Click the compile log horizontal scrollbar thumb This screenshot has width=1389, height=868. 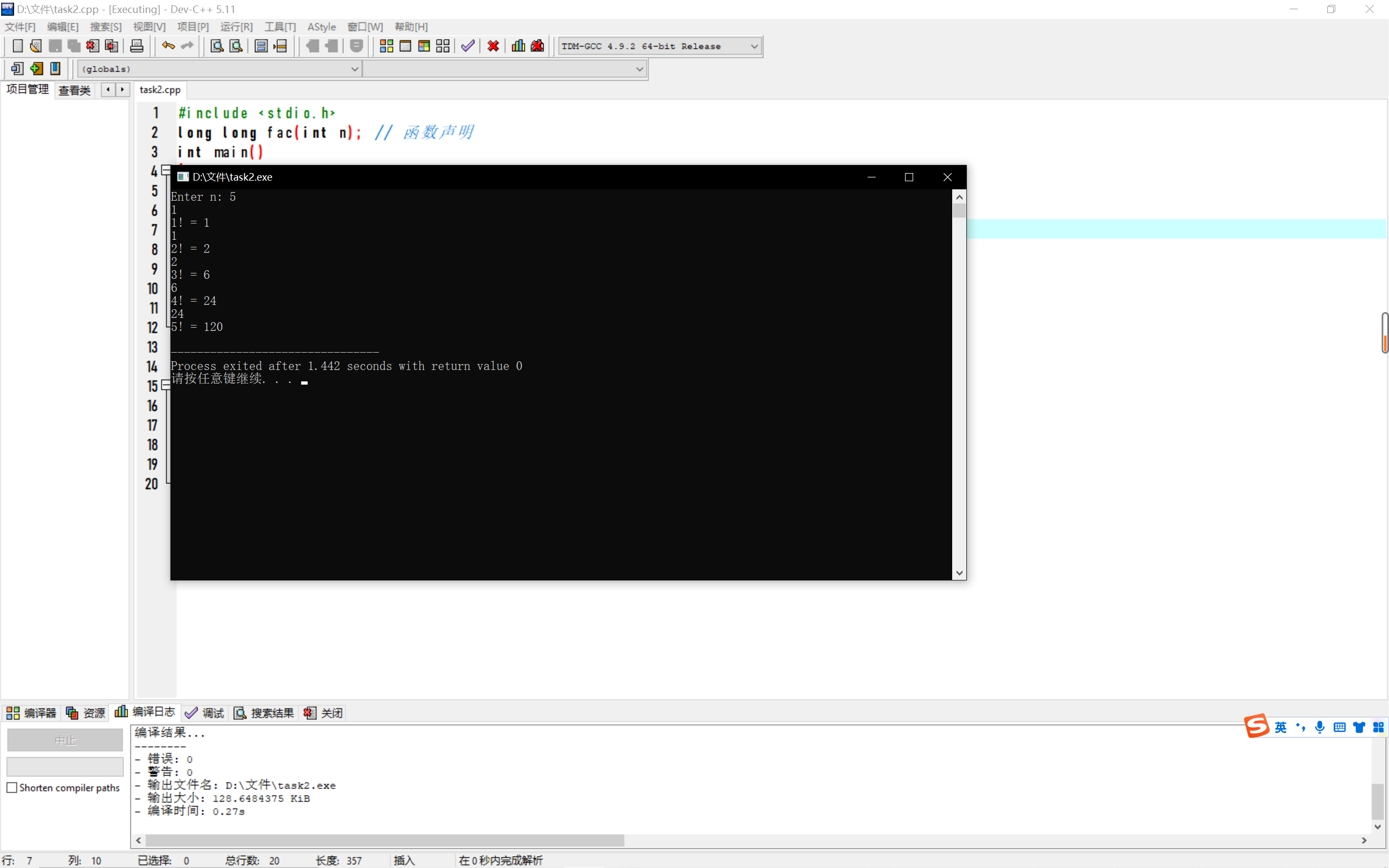pyautogui.click(x=385, y=840)
